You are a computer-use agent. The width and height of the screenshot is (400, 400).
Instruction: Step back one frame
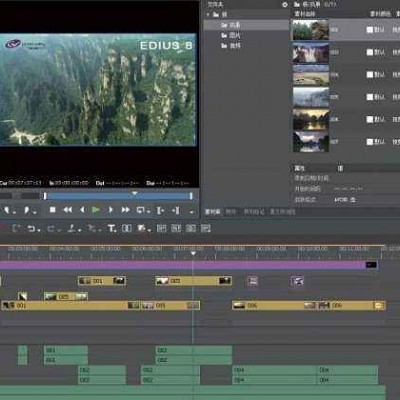[x=82, y=210]
